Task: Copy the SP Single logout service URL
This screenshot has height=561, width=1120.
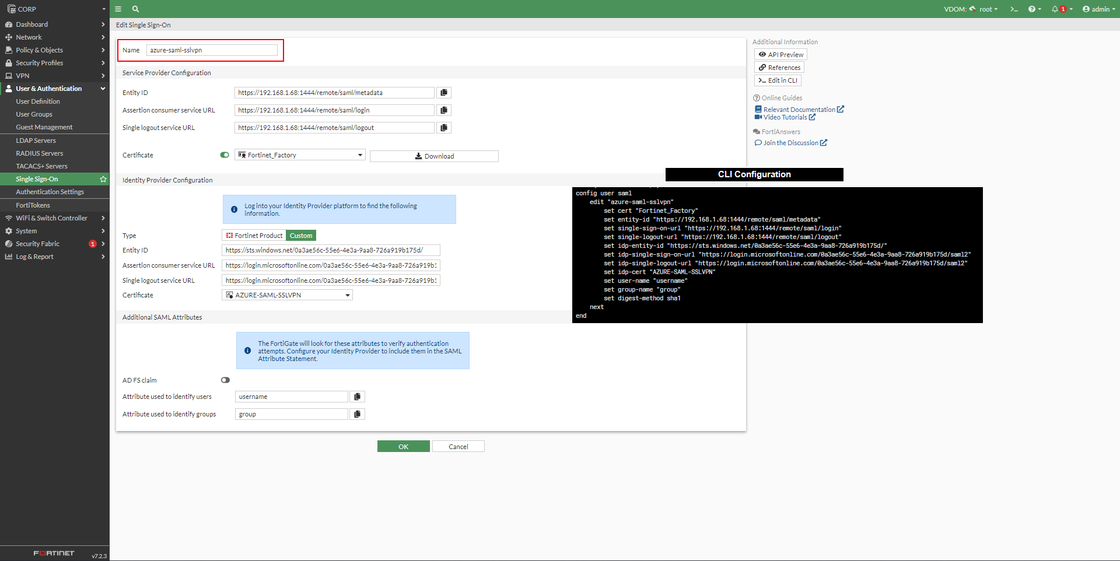Action: click(444, 128)
